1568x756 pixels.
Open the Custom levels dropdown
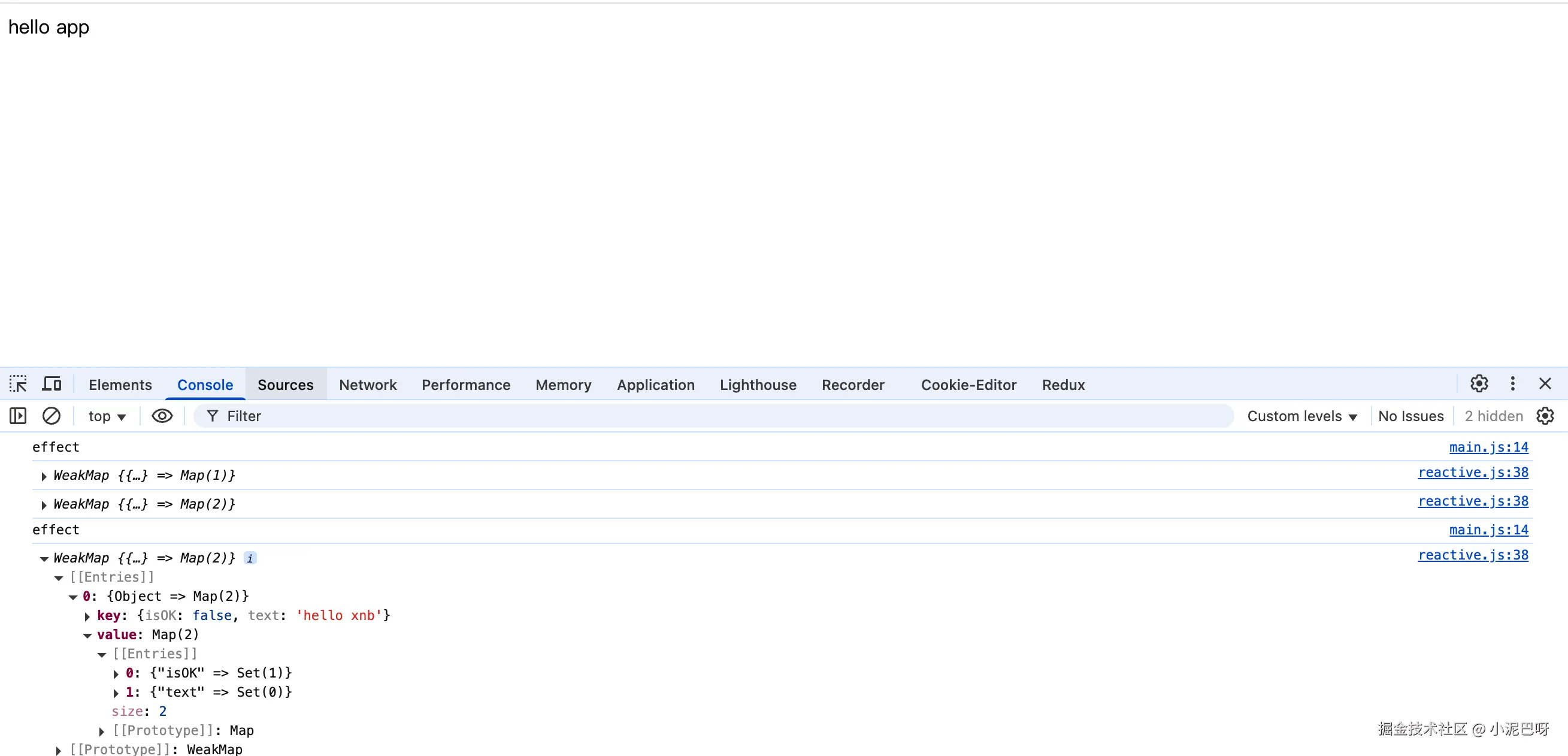tap(1302, 416)
